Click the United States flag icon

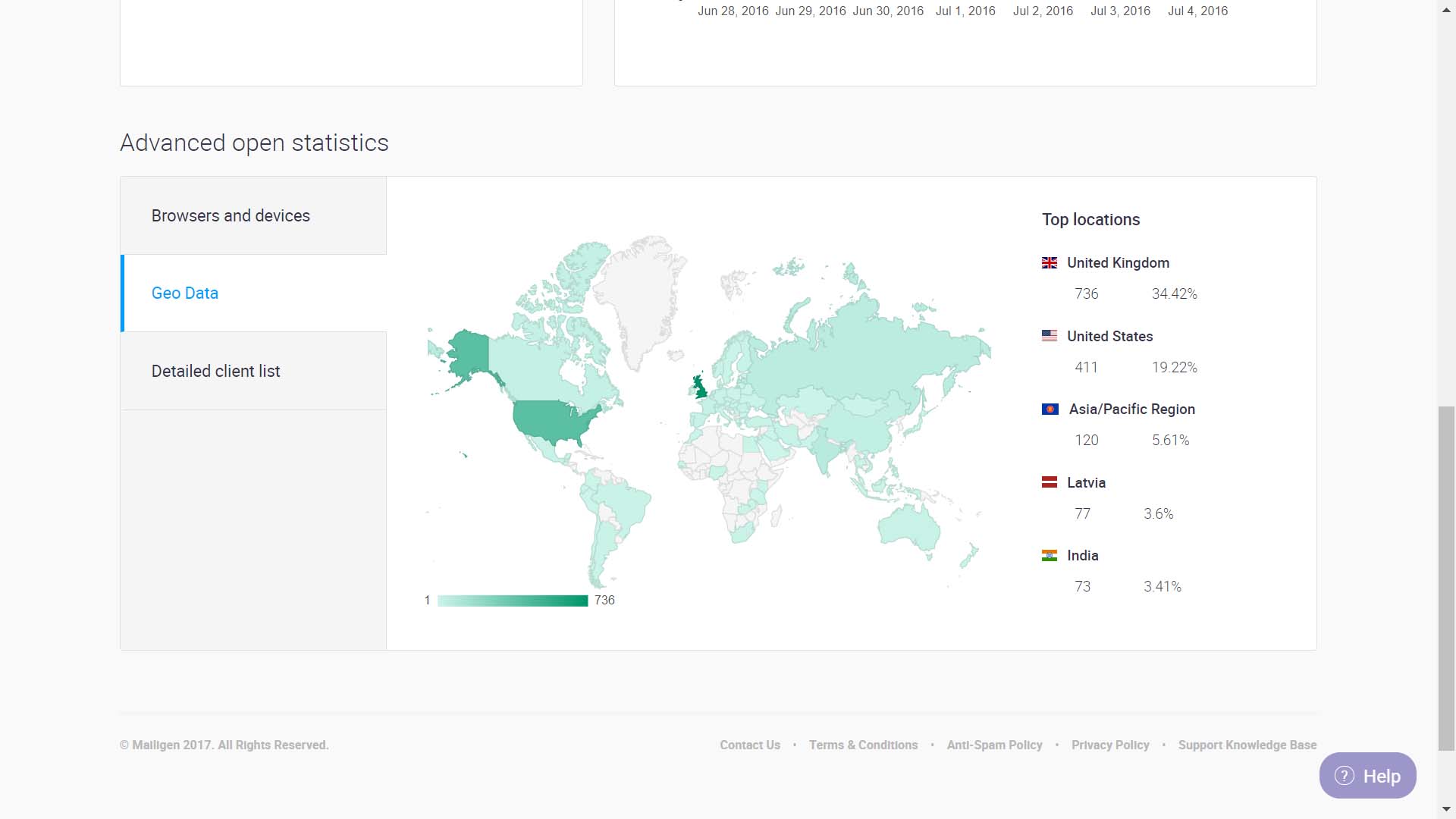[1050, 336]
